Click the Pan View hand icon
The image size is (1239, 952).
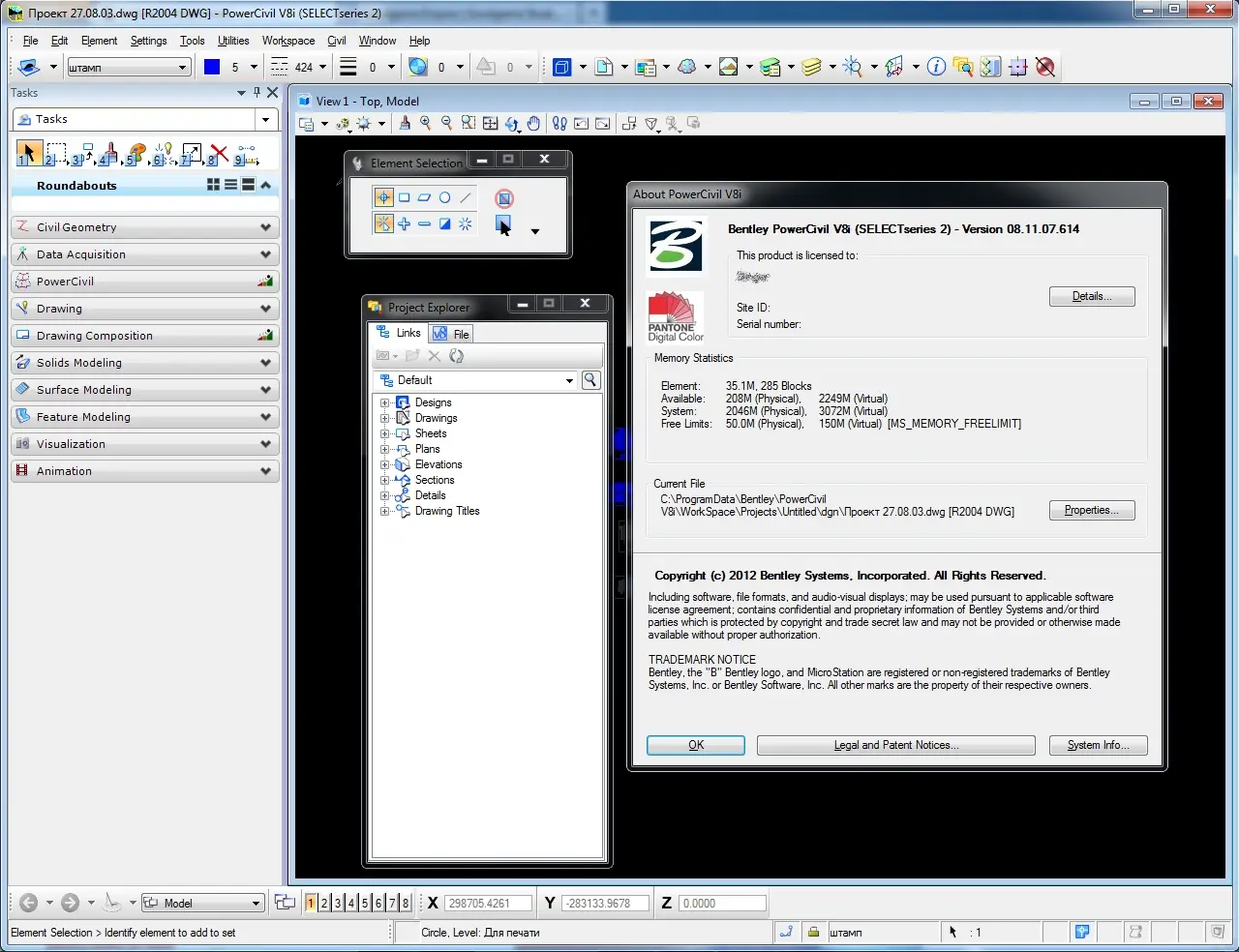[x=533, y=124]
